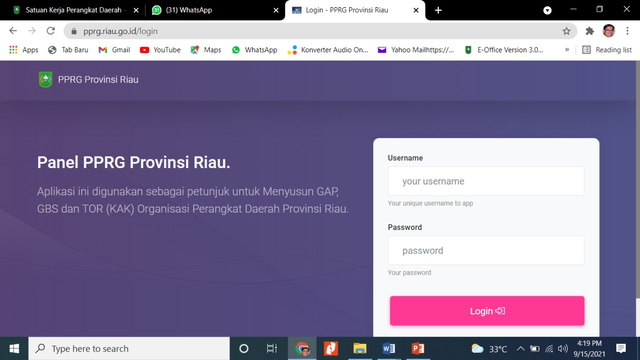Screen dimensions: 640x360
Task: Open Tab Baru bookmark
Action: point(68,50)
